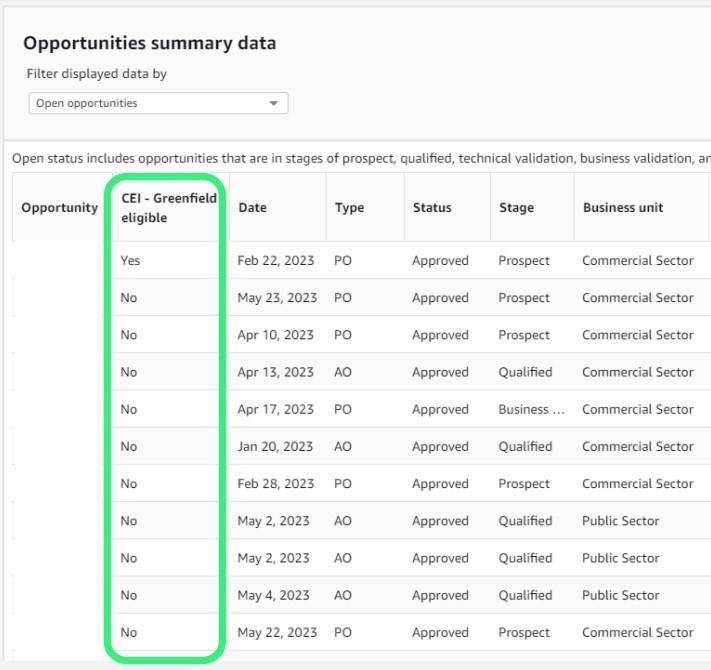Click the filter dropdown arrow icon
Viewport: 711px width, 670px height.
[x=274, y=103]
